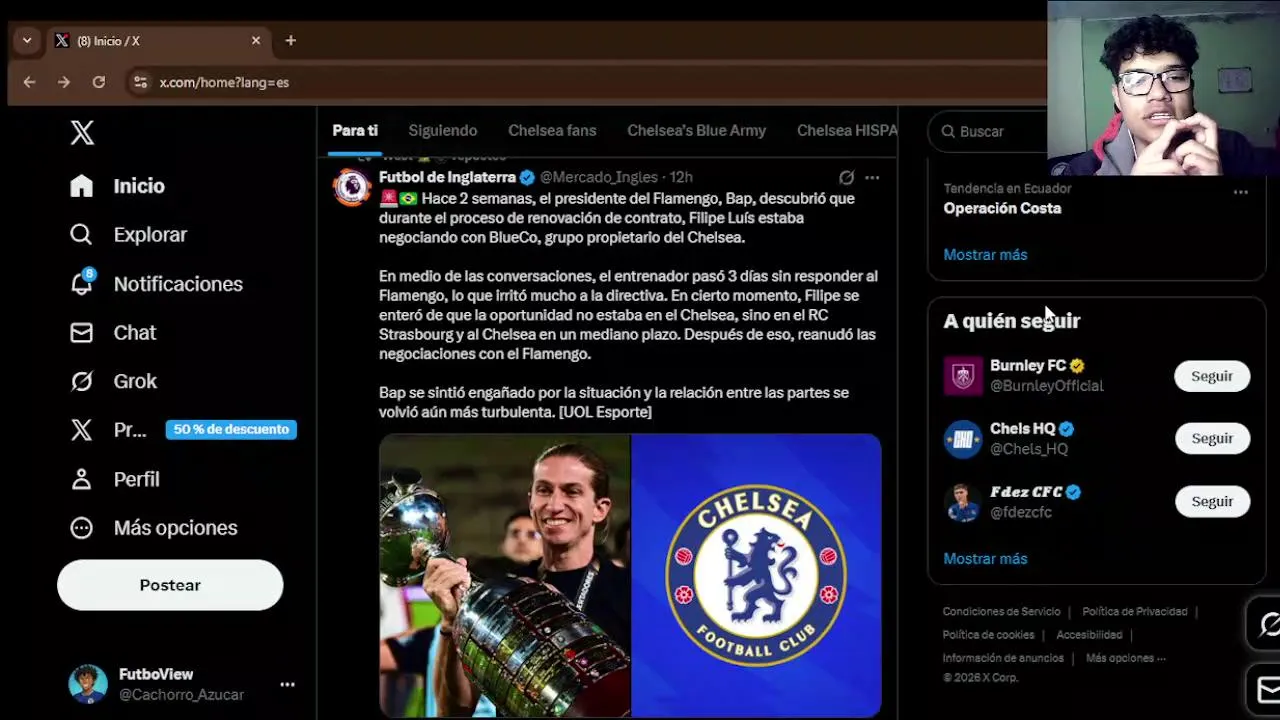Click @Mercado_Ingles handle
Viewport: 1280px width, 720px height.
[x=599, y=178]
